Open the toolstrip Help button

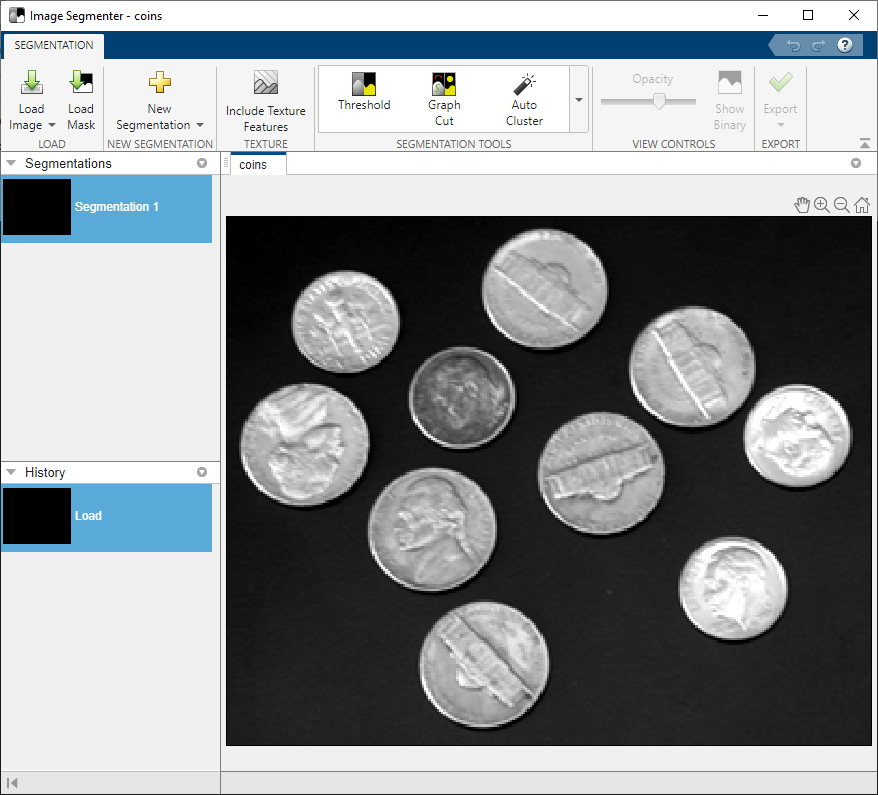click(845, 45)
